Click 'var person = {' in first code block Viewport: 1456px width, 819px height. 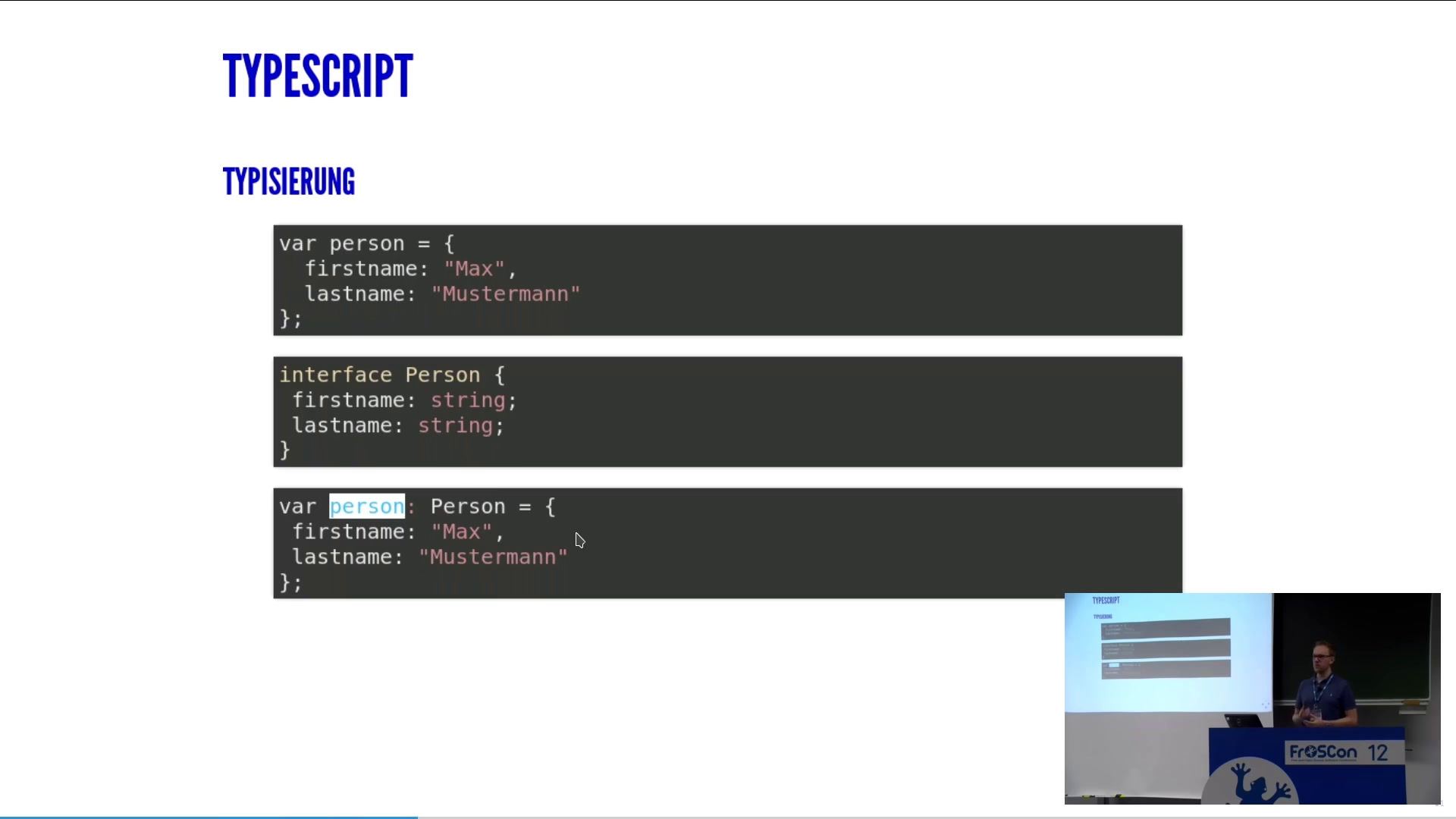[x=367, y=243]
